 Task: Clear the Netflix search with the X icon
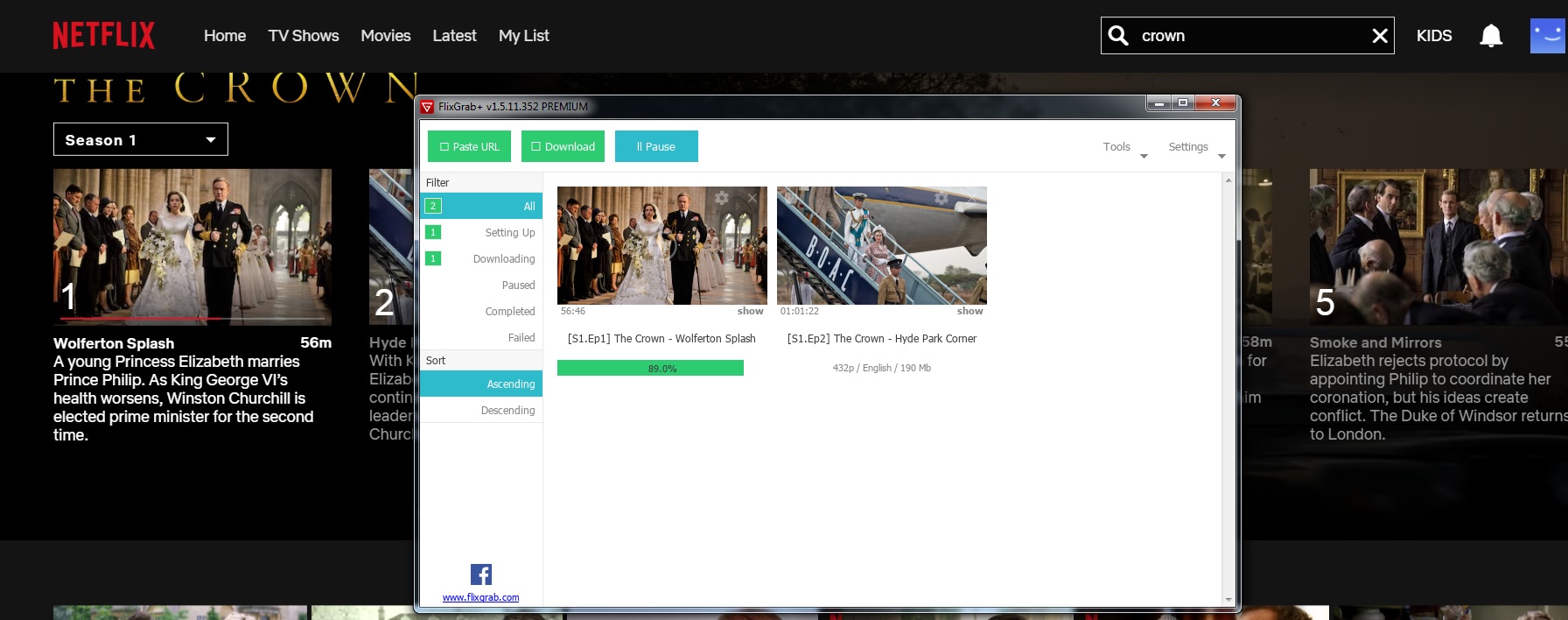[1380, 36]
